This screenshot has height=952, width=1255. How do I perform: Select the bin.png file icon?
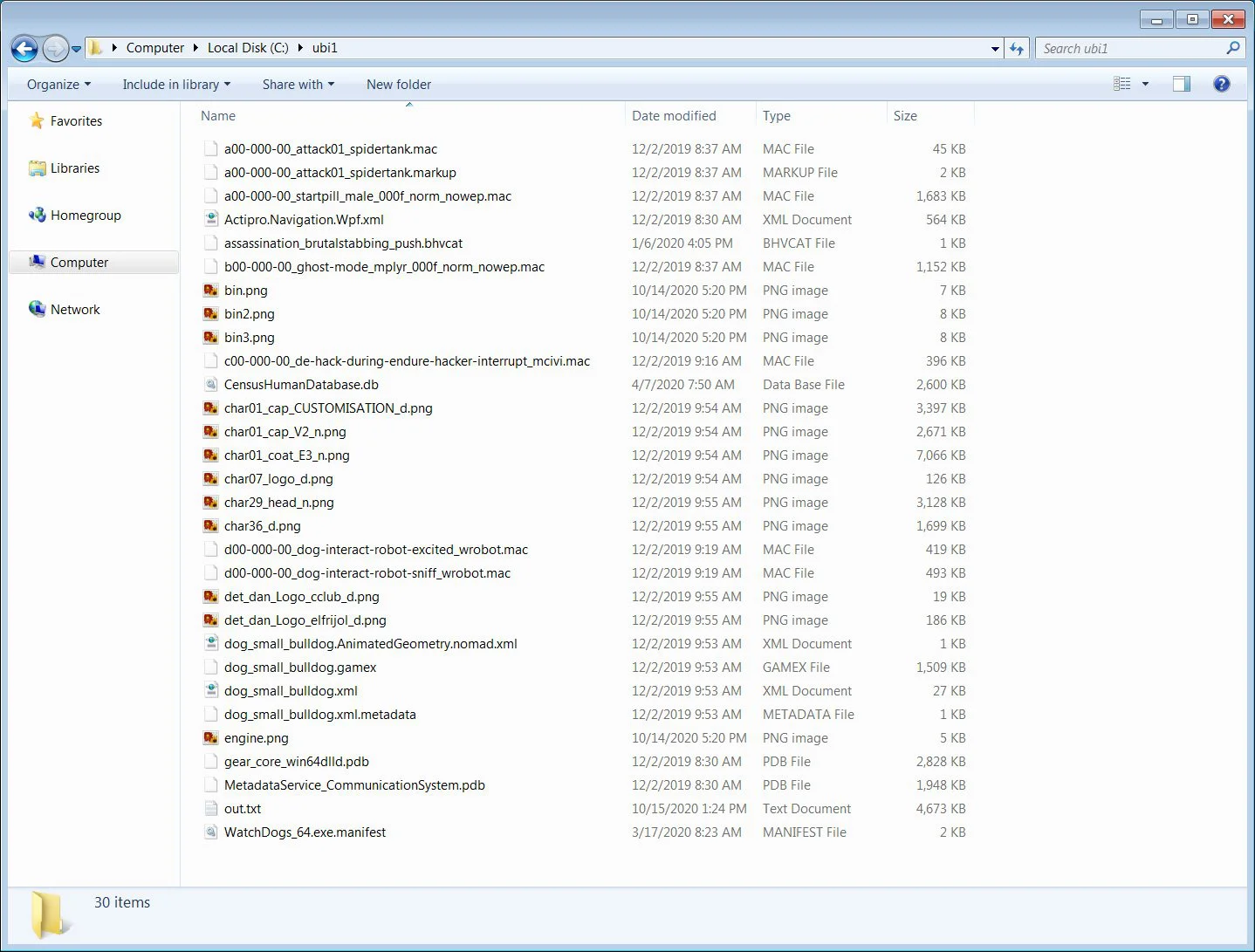[x=210, y=291]
